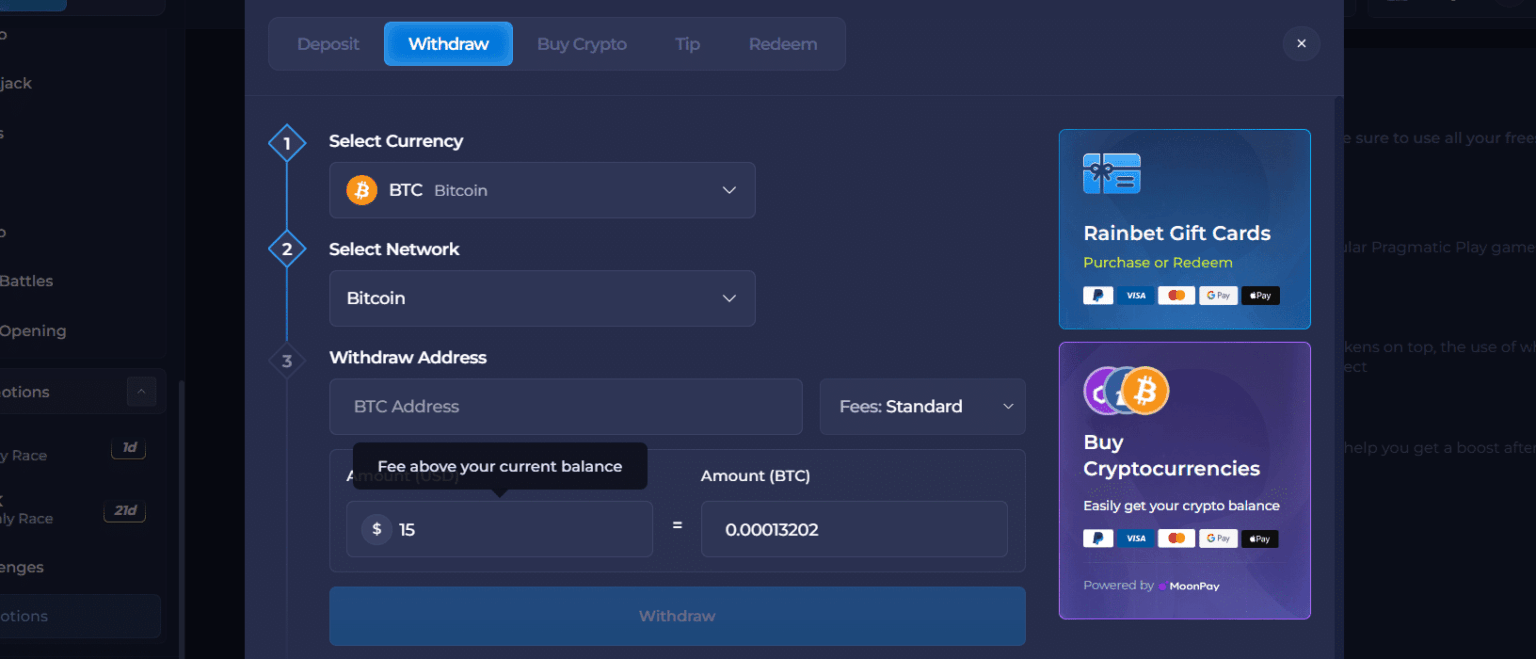
Task: Click the dollar sign icon in amount field
Action: (376, 529)
